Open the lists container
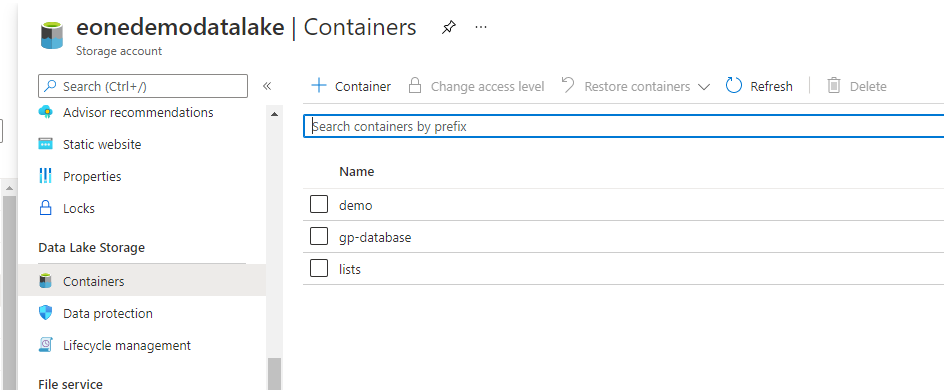Image resolution: width=944 pixels, height=390 pixels. (350, 270)
